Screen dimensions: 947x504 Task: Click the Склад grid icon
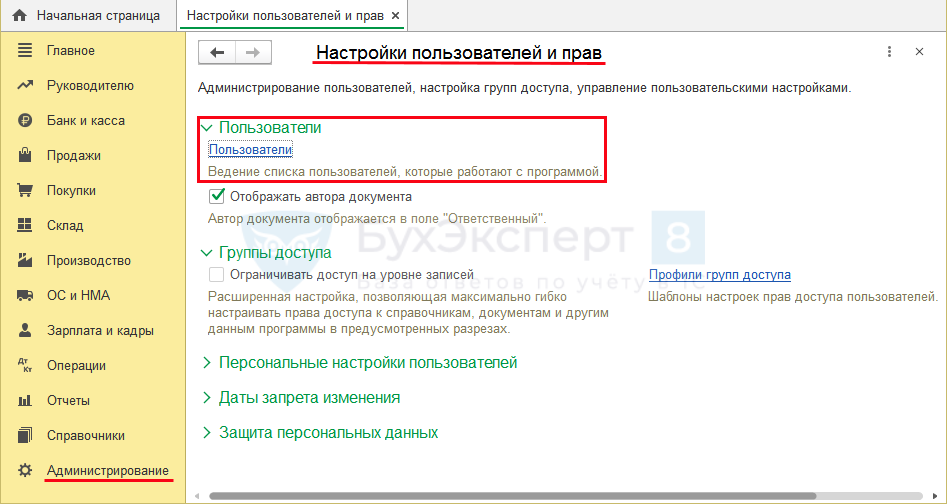pos(25,226)
